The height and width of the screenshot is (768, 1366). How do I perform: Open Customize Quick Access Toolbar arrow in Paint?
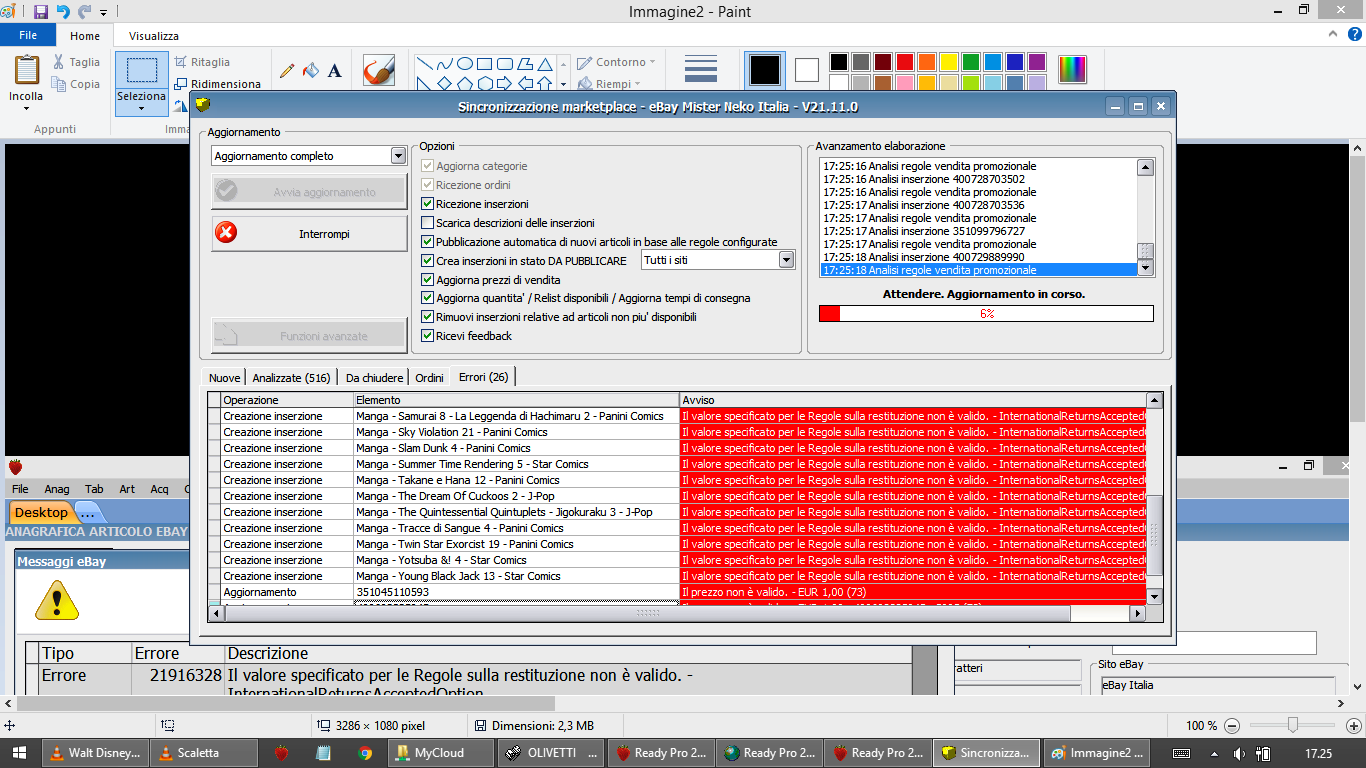tap(103, 13)
